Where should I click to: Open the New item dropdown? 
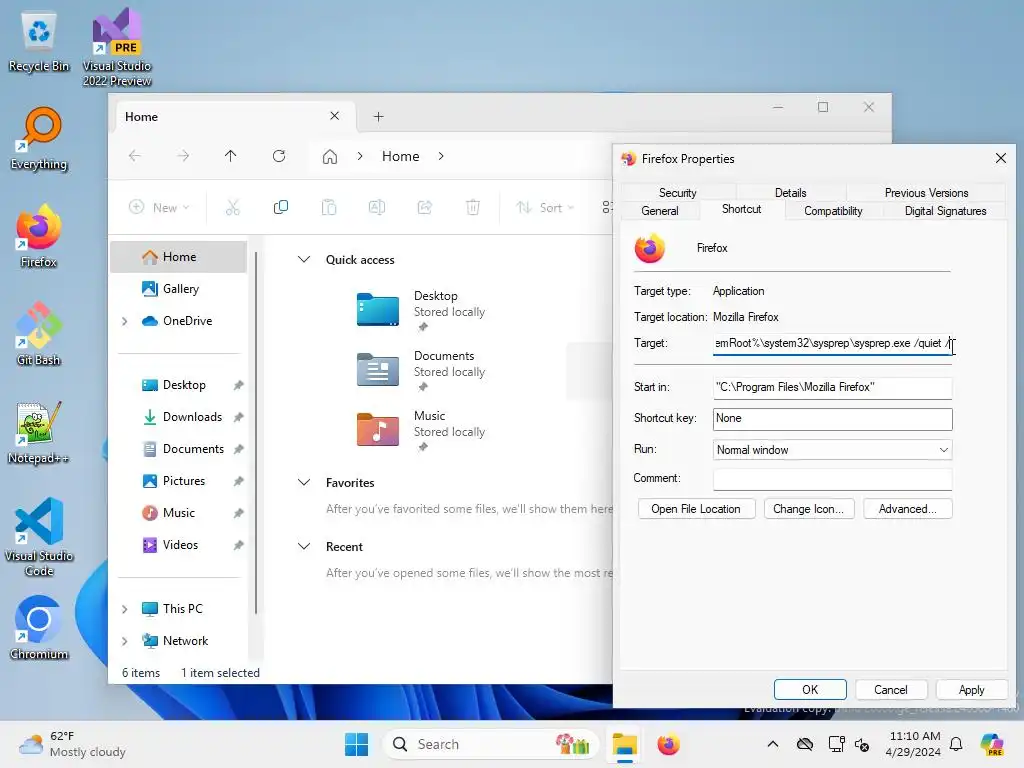(x=159, y=208)
